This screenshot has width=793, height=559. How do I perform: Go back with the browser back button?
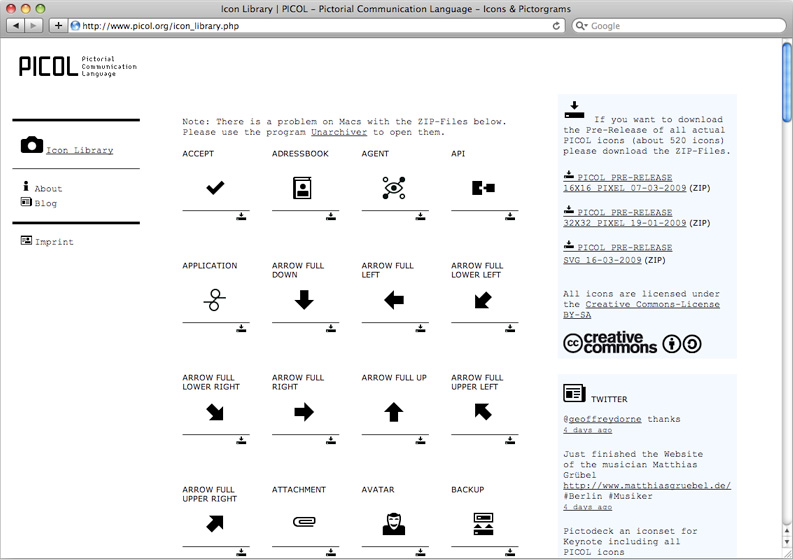pyautogui.click(x=16, y=26)
